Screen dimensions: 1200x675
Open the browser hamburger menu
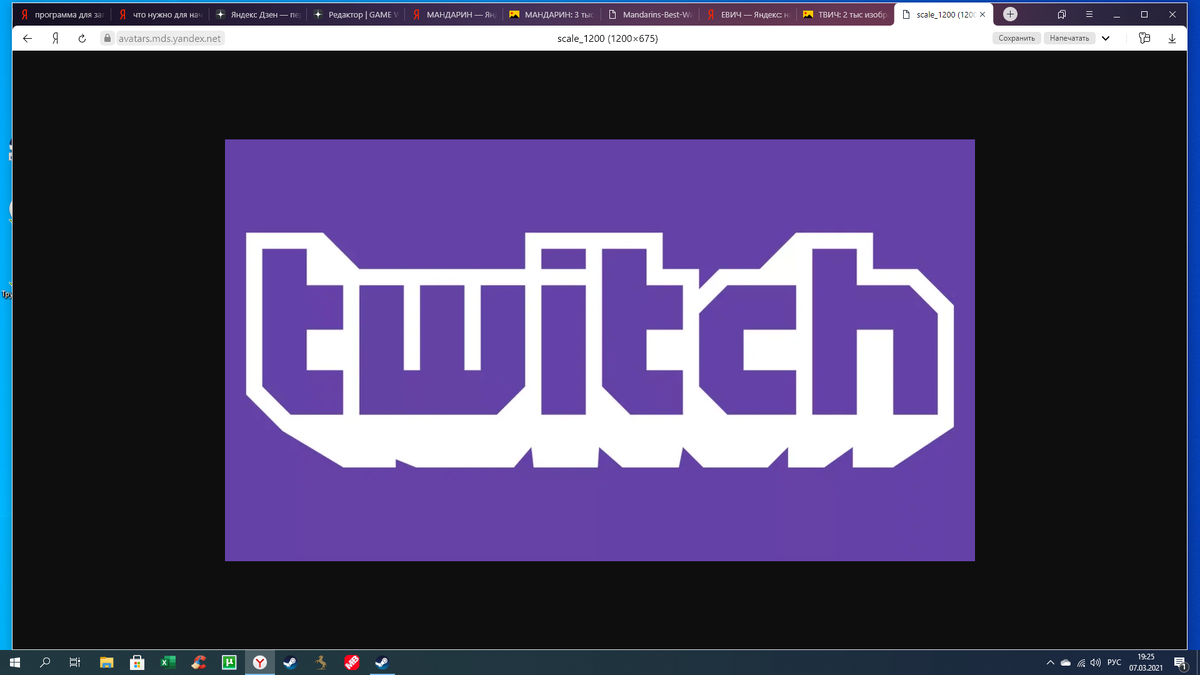[1089, 14]
